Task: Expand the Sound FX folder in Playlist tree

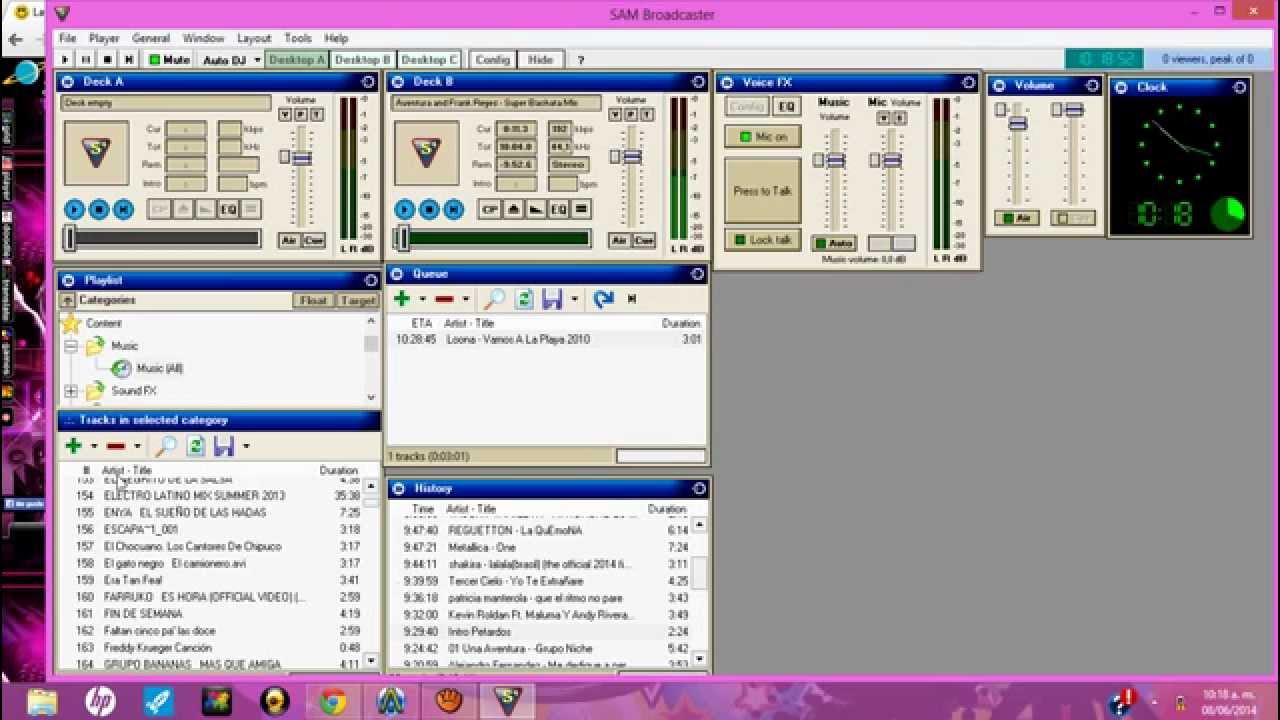Action: 71,391
